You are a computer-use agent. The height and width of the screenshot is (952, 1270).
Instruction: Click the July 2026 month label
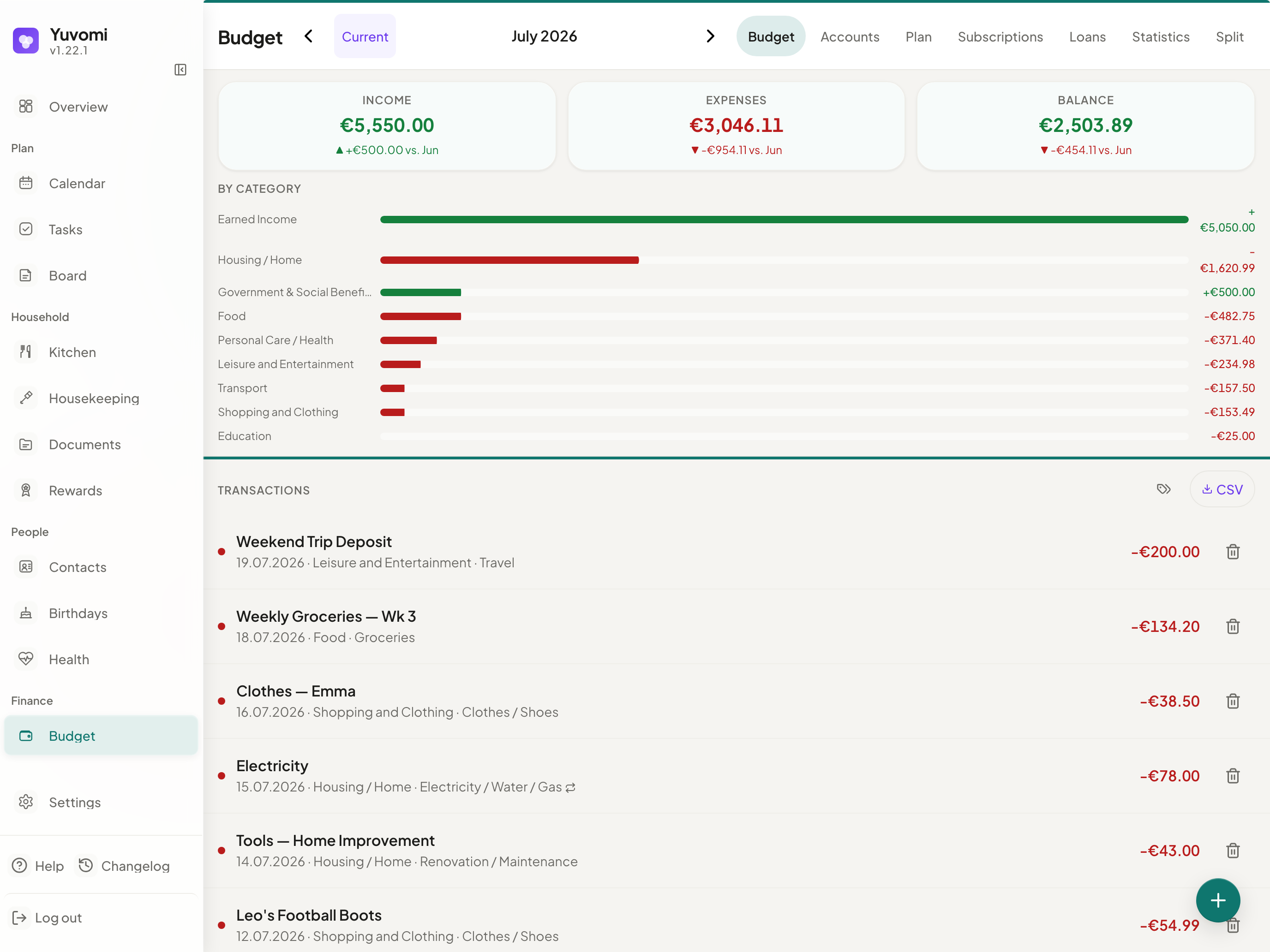click(x=544, y=36)
